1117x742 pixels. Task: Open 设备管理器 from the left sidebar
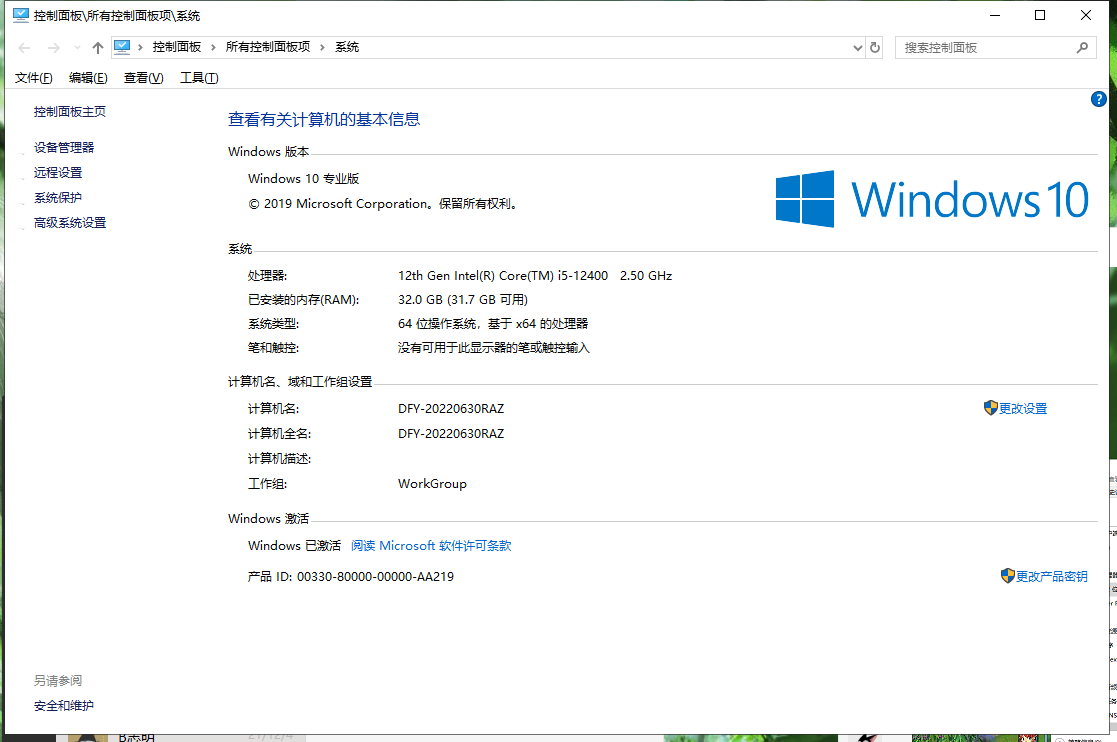coord(64,147)
